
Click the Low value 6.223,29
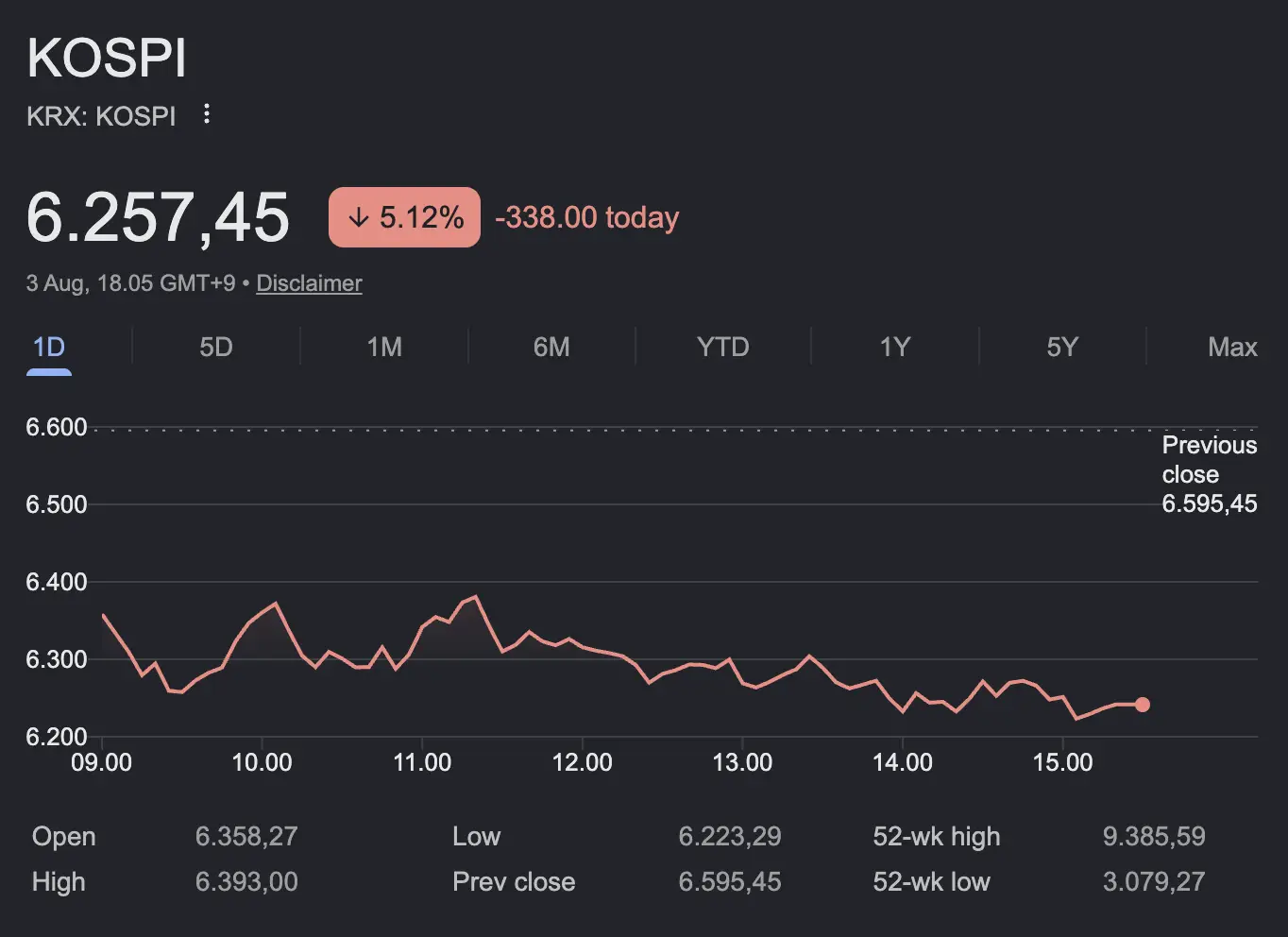point(730,837)
